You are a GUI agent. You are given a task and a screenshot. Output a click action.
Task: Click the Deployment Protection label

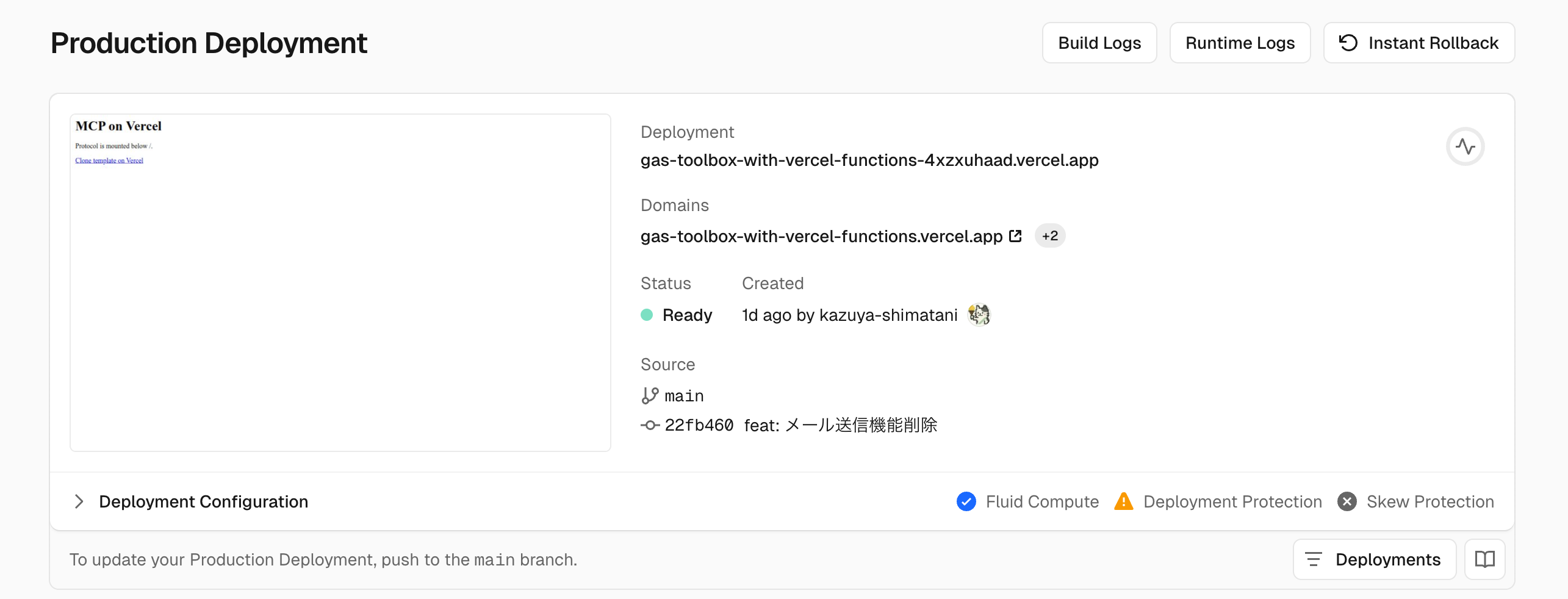pyautogui.click(x=1232, y=501)
